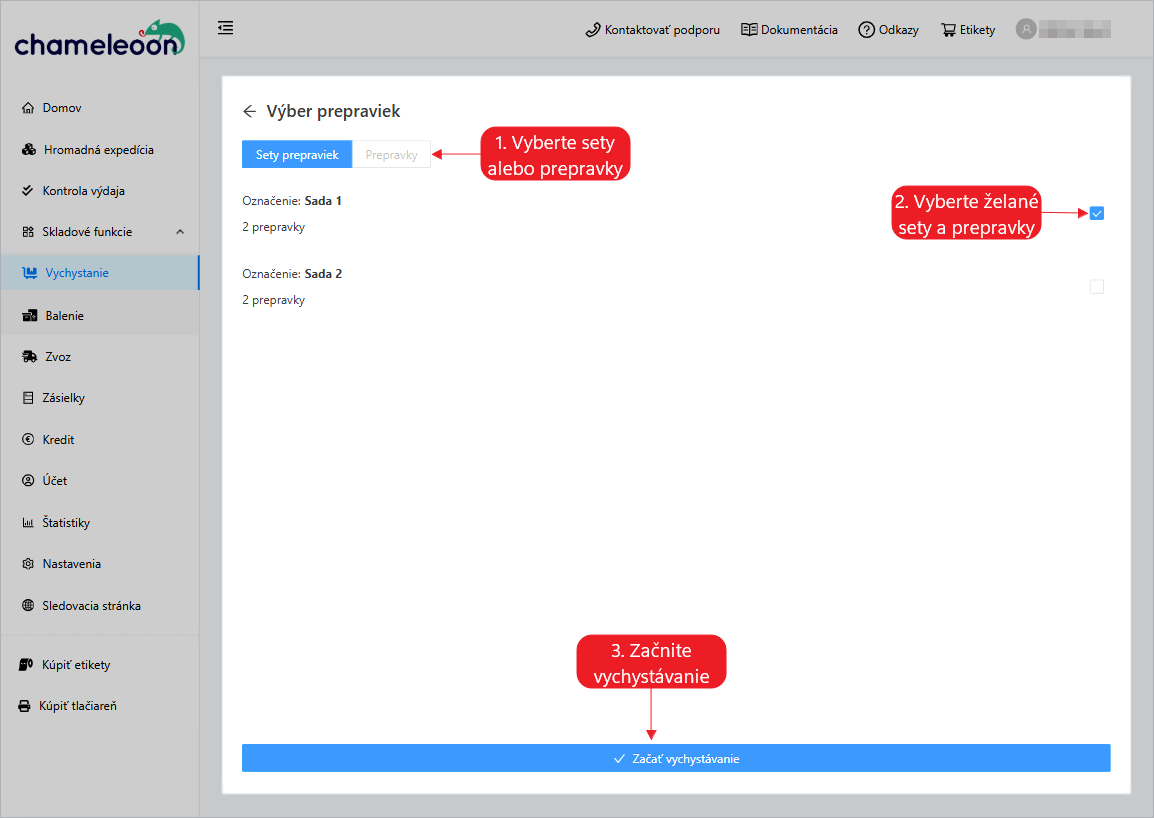Open Balenie in the sidebar
The height and width of the screenshot is (818, 1154).
64,316
